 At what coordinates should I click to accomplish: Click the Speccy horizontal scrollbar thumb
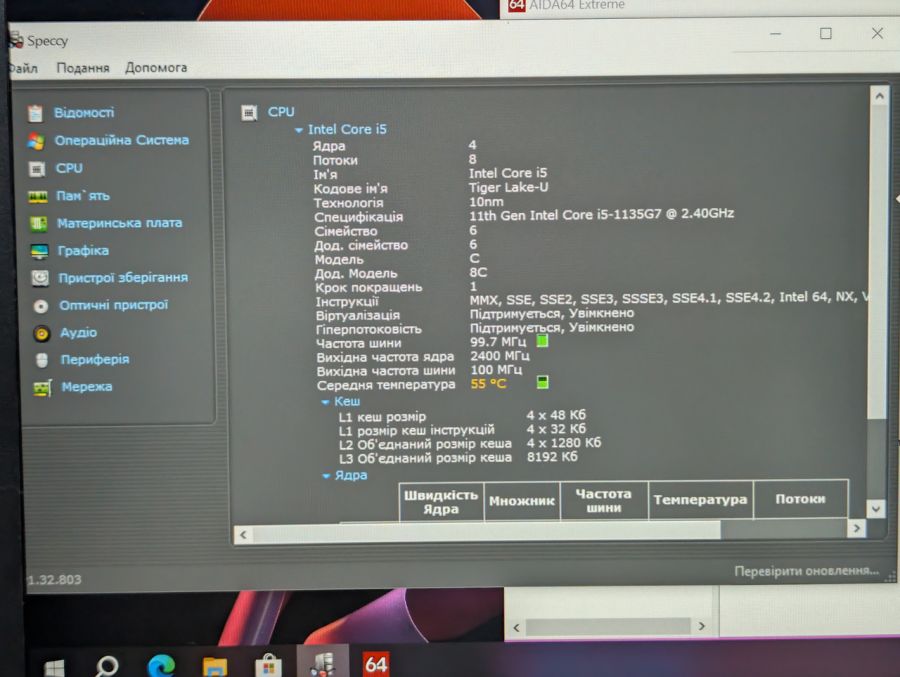click(487, 532)
